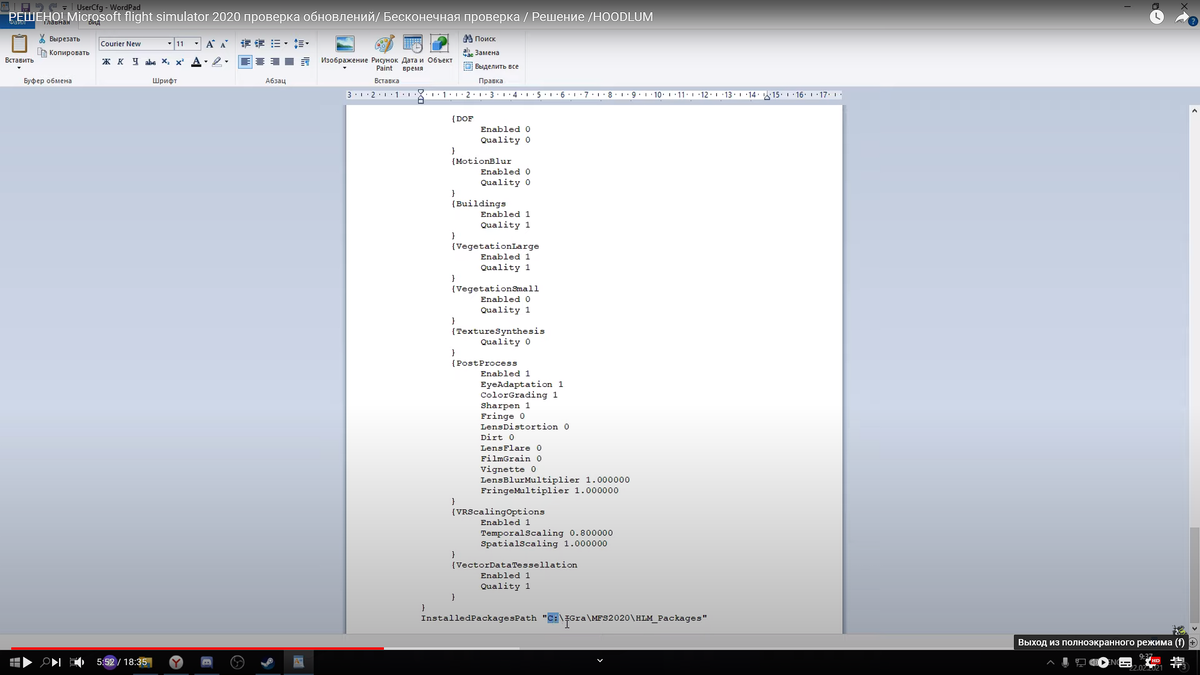Skip to the next video
Viewport: 1200px width, 675px height.
coord(54,662)
